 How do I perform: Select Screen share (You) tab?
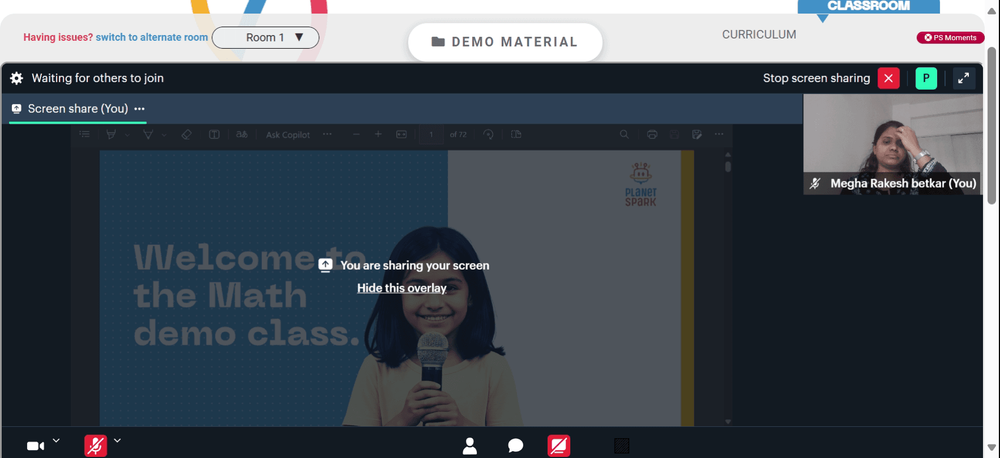tap(78, 109)
